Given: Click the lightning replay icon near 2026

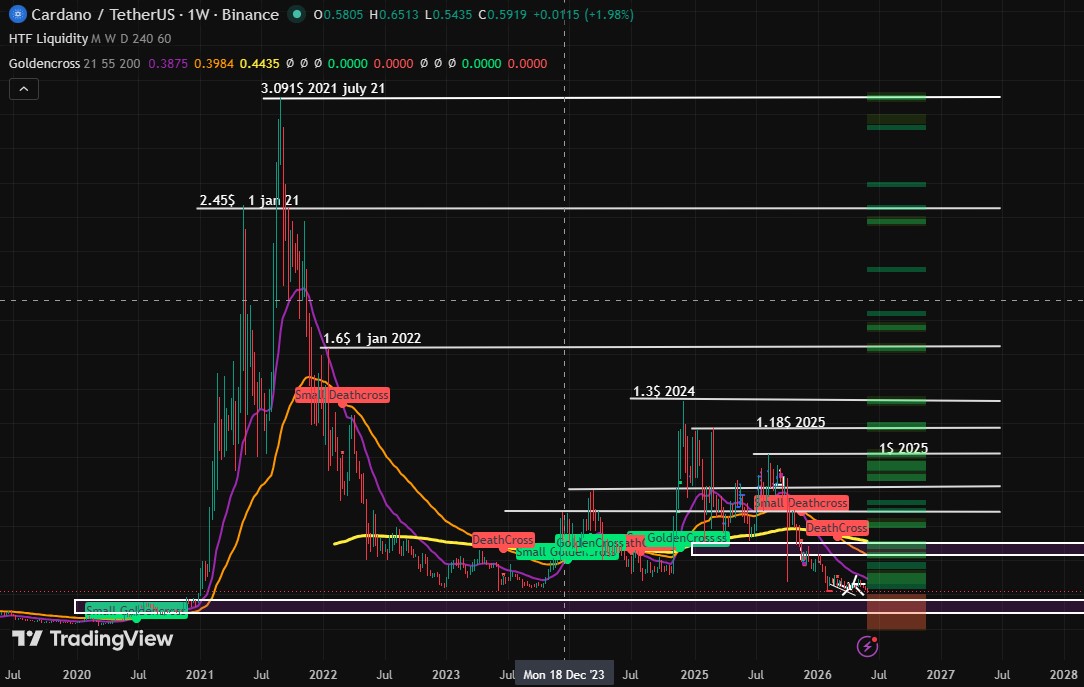Looking at the screenshot, I should [x=867, y=646].
